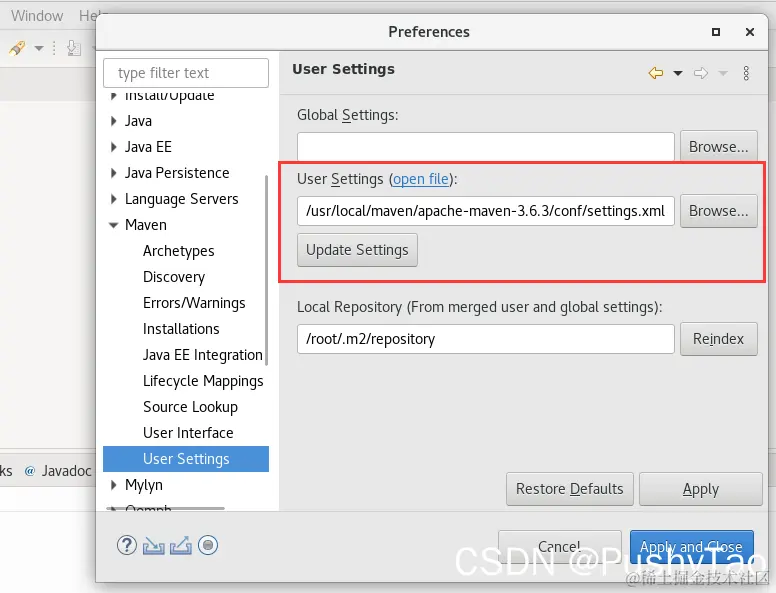
Task: Select Archetypes under Maven
Action: click(179, 251)
